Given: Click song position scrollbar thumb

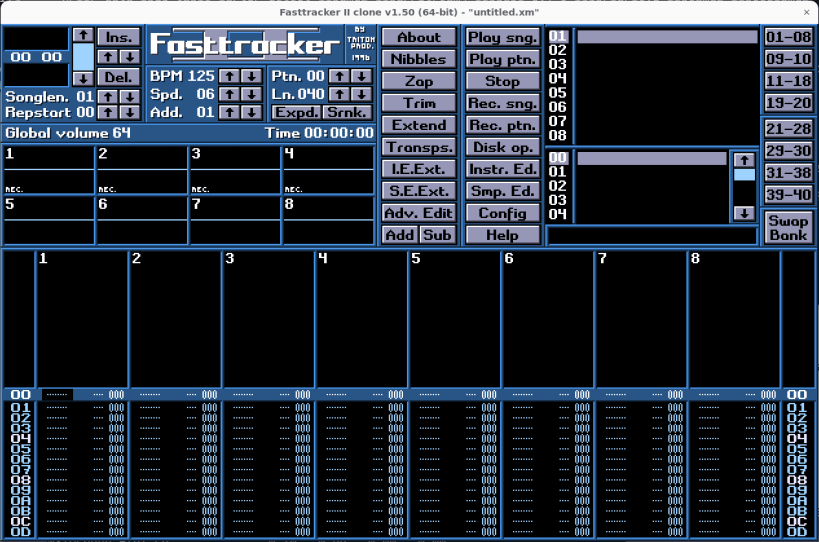Looking at the screenshot, I should coord(83,57).
